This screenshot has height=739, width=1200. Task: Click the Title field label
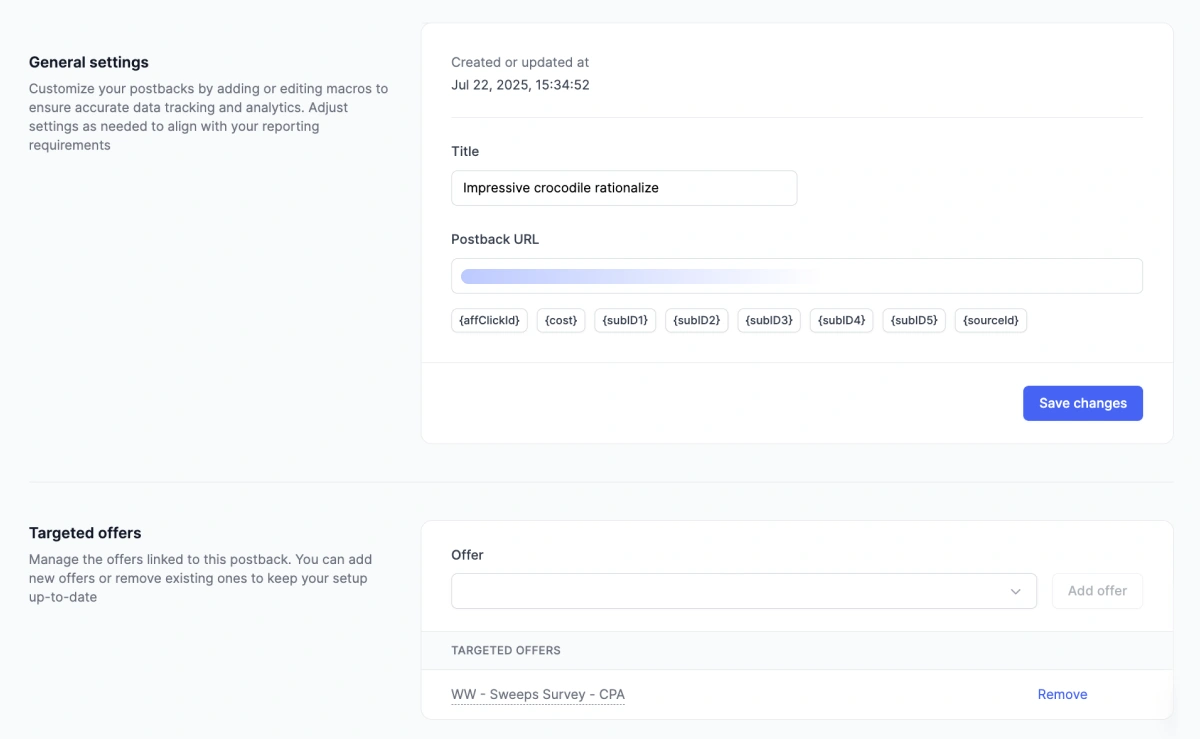pyautogui.click(x=465, y=151)
